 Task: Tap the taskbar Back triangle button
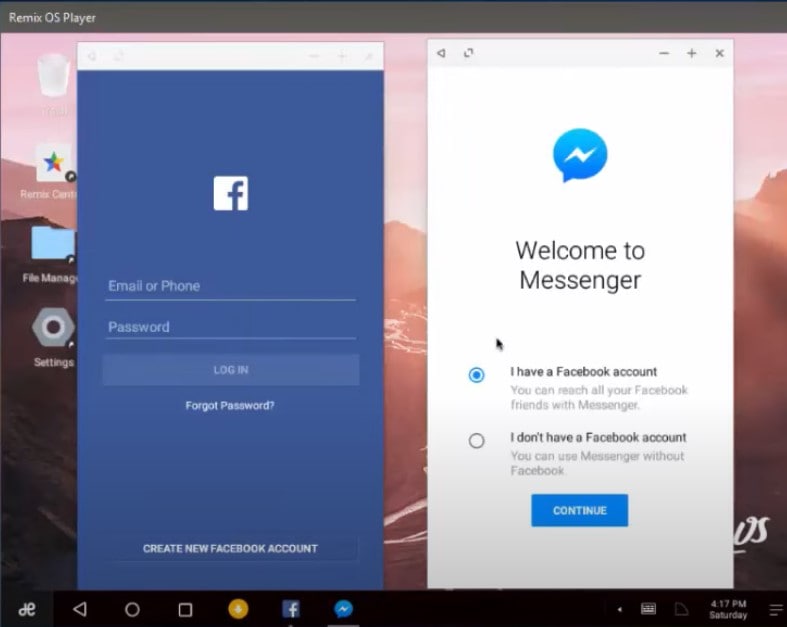tap(80, 609)
